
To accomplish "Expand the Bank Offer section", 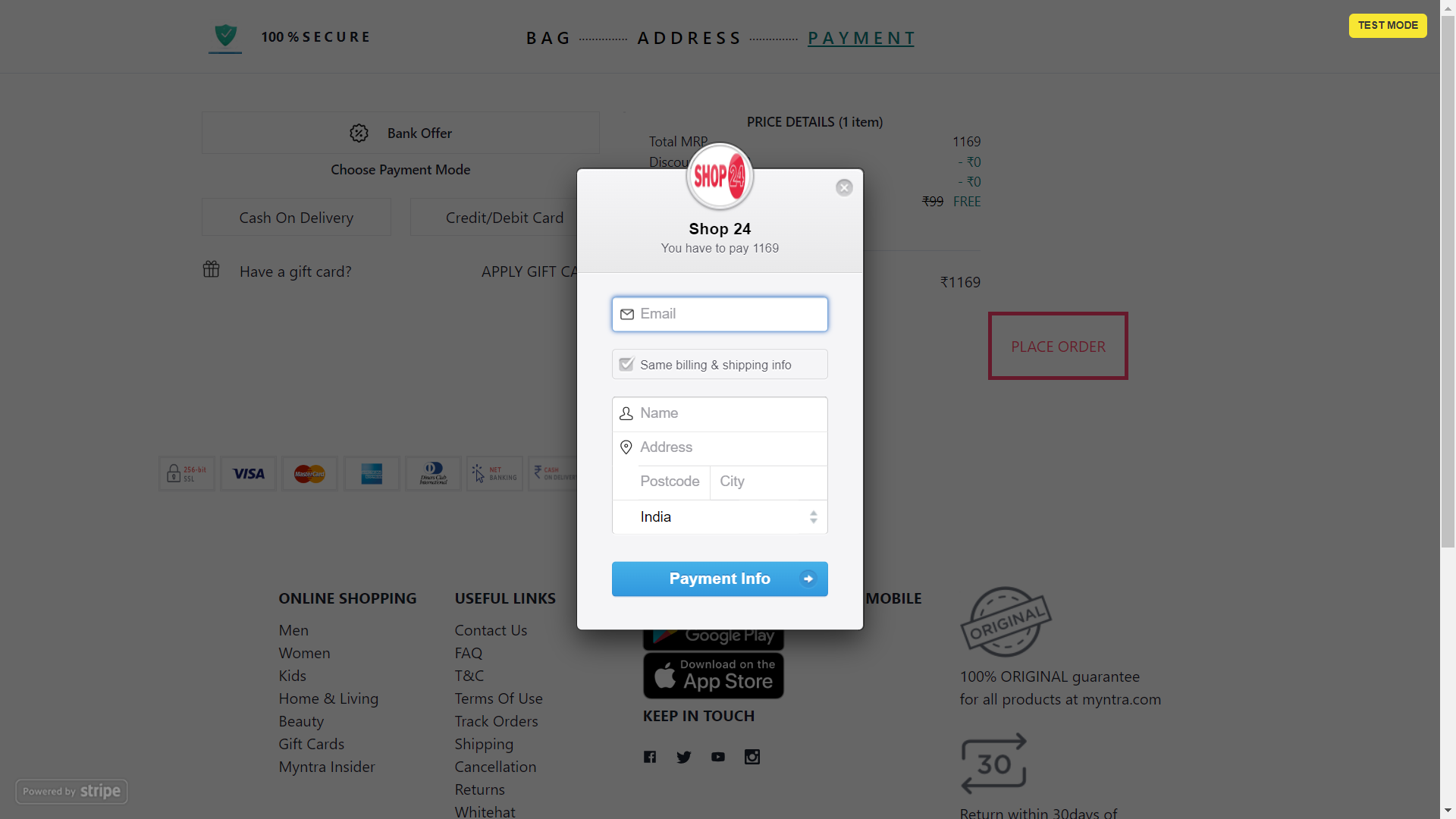I will click(400, 133).
